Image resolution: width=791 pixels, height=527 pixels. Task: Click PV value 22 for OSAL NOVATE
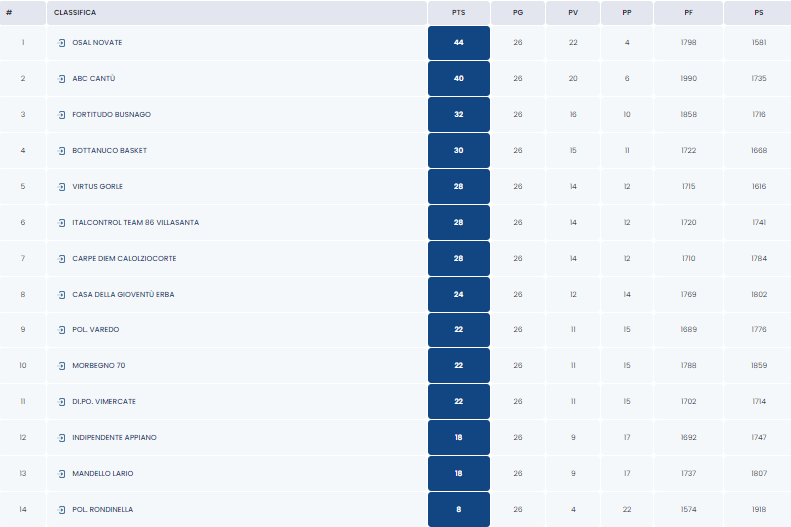(573, 42)
